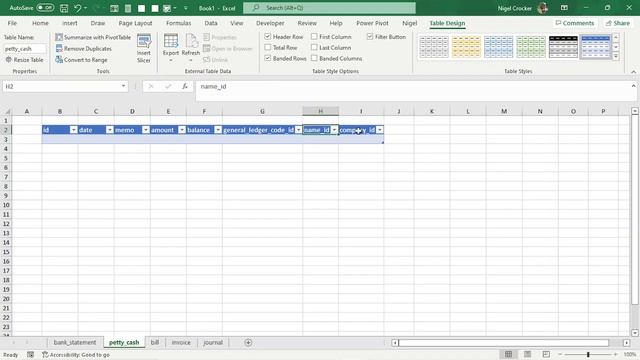
Task: Switch to Page Layout view icon
Action: pyautogui.click(x=527, y=354)
